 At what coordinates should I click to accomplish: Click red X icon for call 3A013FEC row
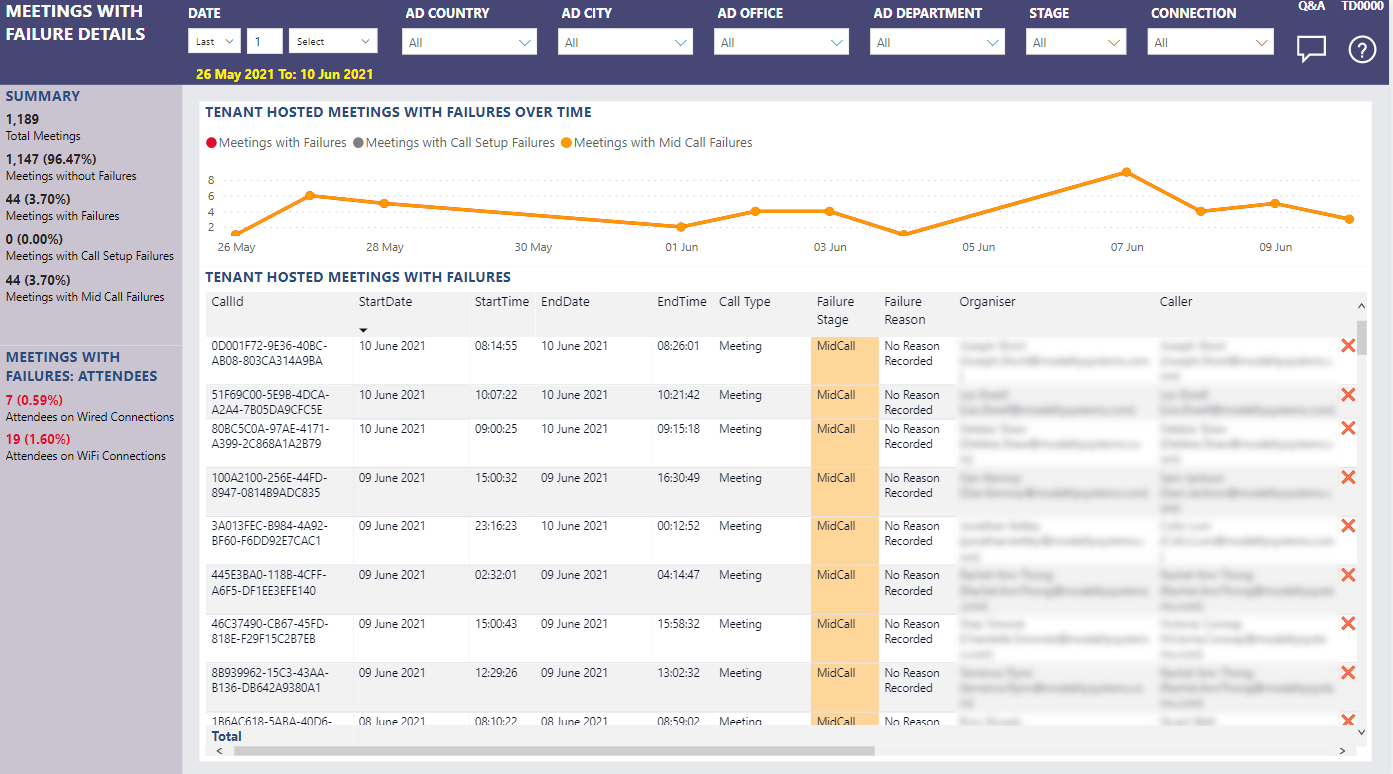(x=1348, y=526)
